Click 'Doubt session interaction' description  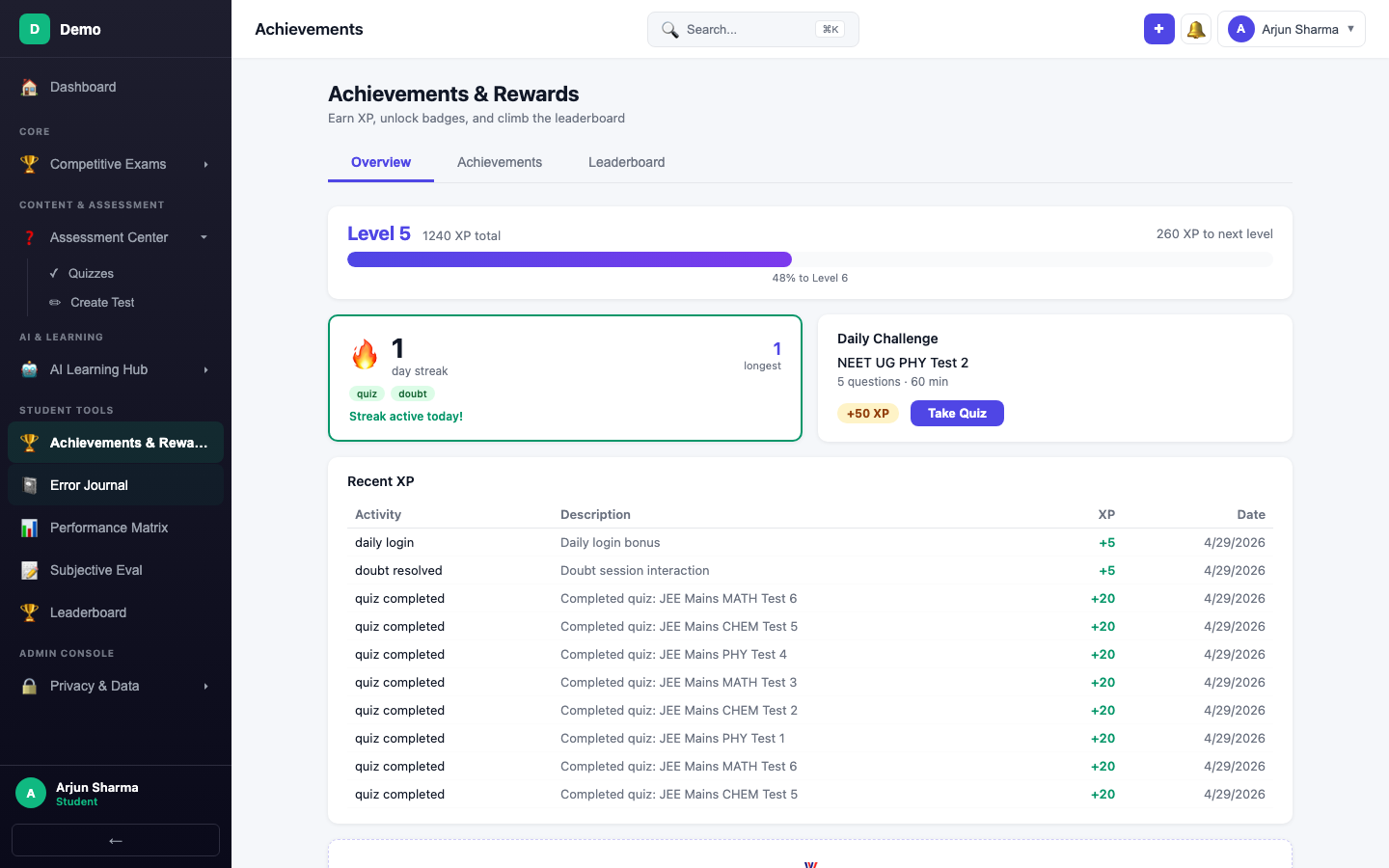[635, 571]
